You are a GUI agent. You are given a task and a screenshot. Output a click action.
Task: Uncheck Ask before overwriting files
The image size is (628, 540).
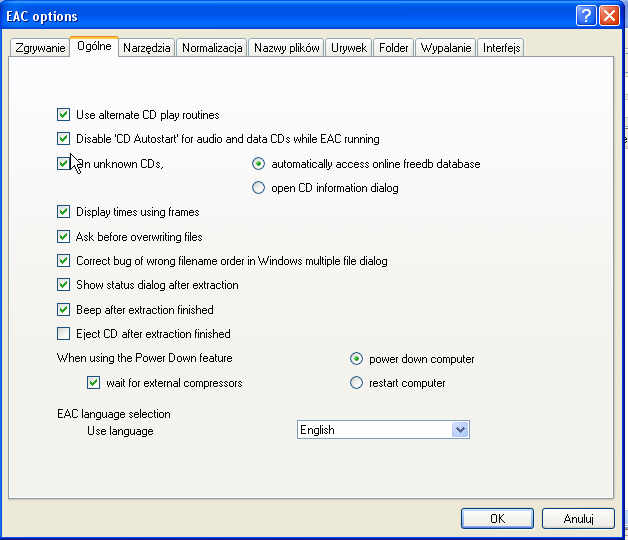pos(63,236)
